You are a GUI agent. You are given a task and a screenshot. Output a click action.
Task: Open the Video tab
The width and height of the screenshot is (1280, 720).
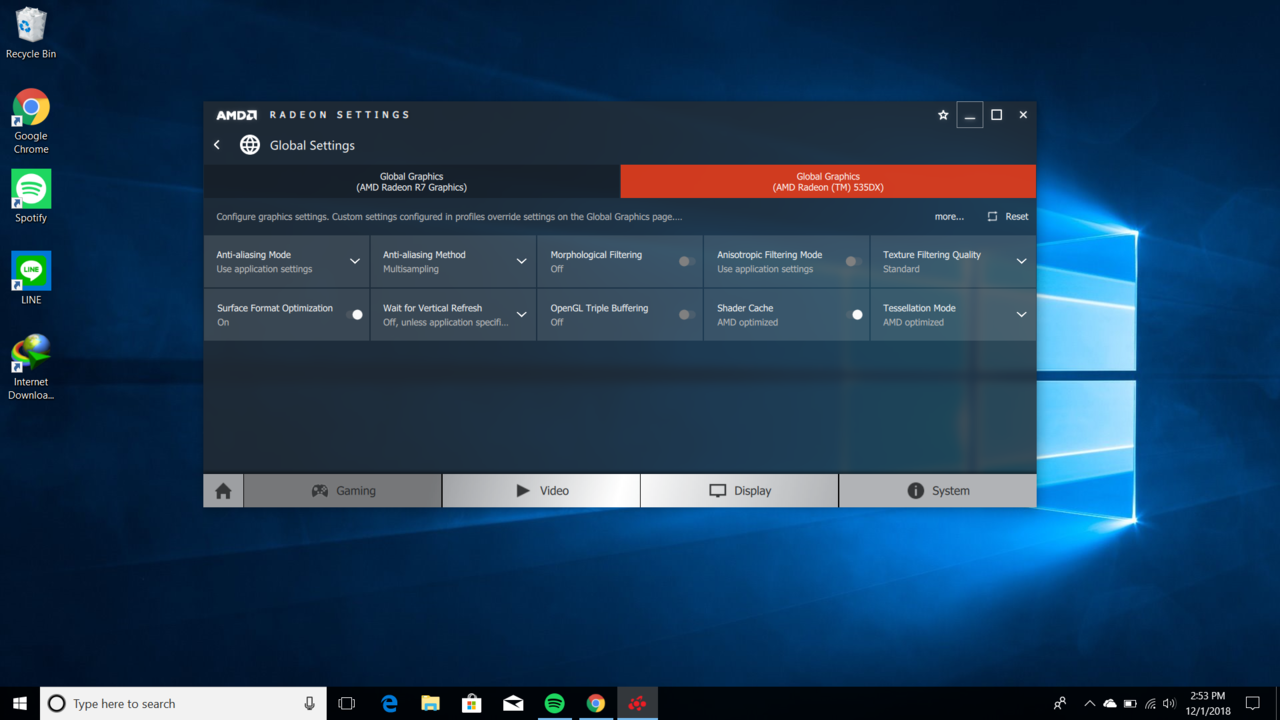[x=541, y=491]
